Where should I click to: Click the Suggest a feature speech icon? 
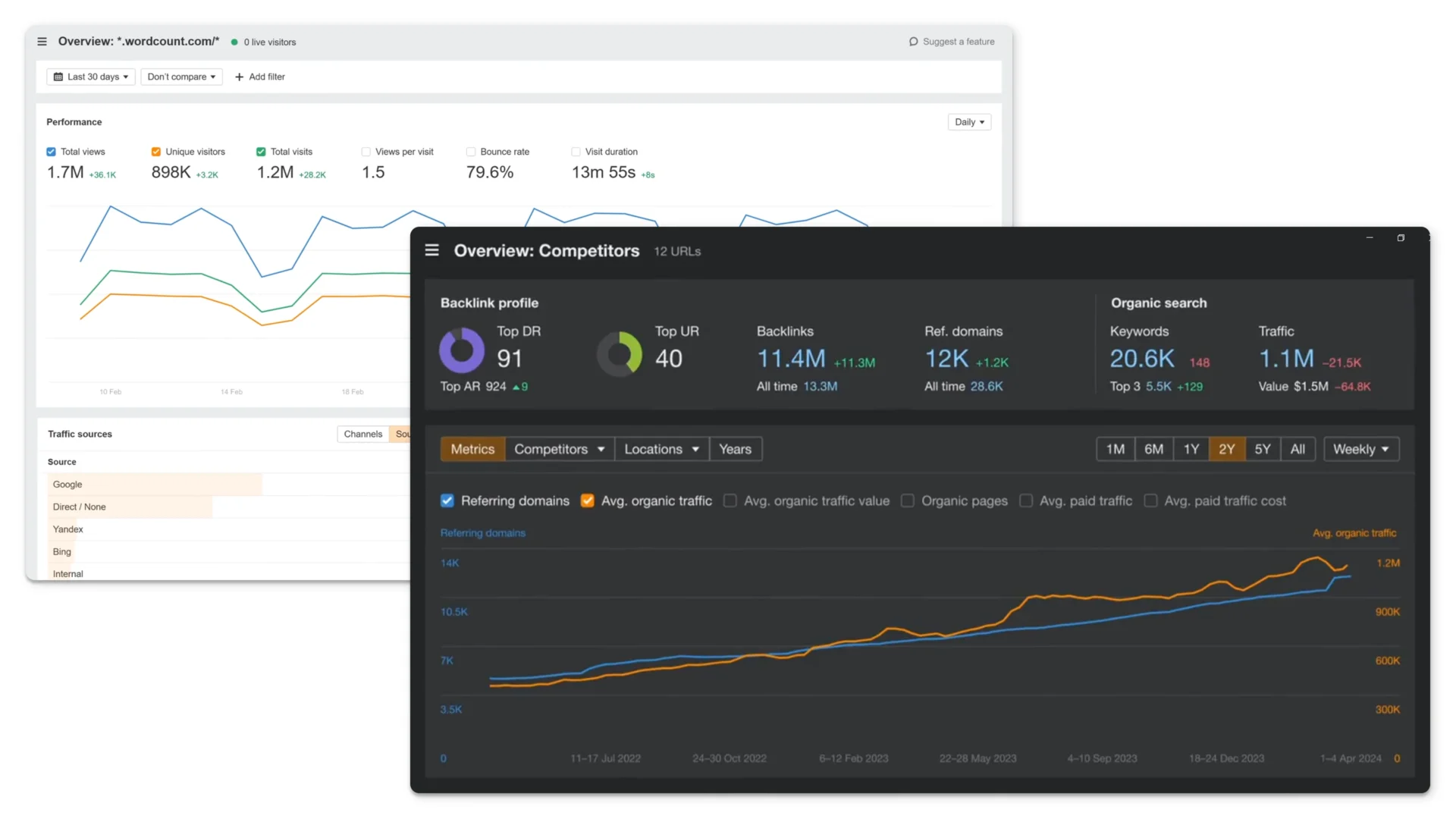coord(913,42)
